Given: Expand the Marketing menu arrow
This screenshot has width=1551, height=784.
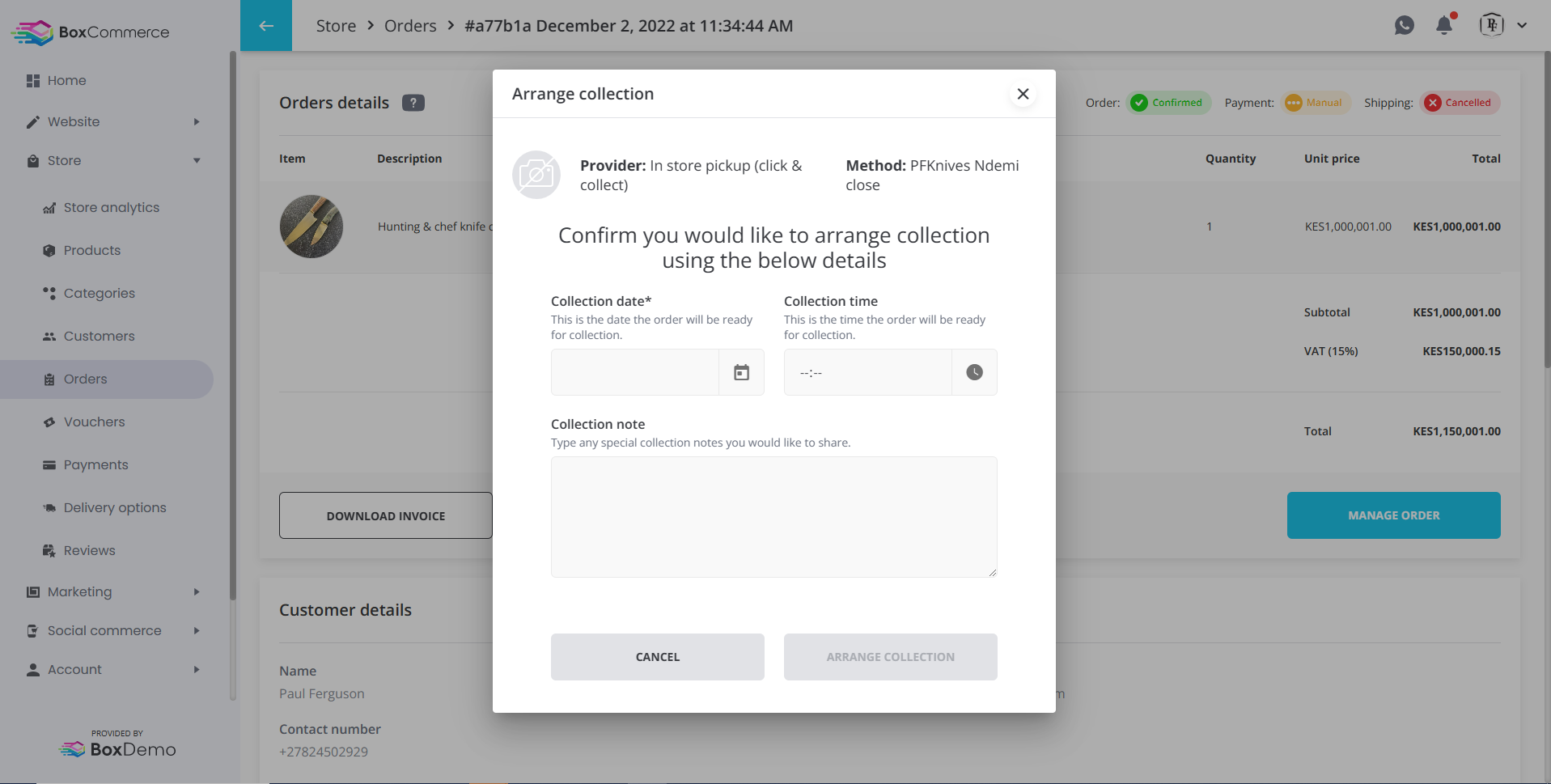Looking at the screenshot, I should pos(197,592).
